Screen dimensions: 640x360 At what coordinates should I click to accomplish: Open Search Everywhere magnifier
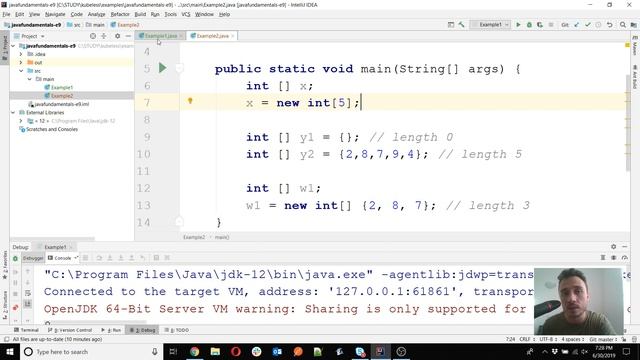[622, 25]
